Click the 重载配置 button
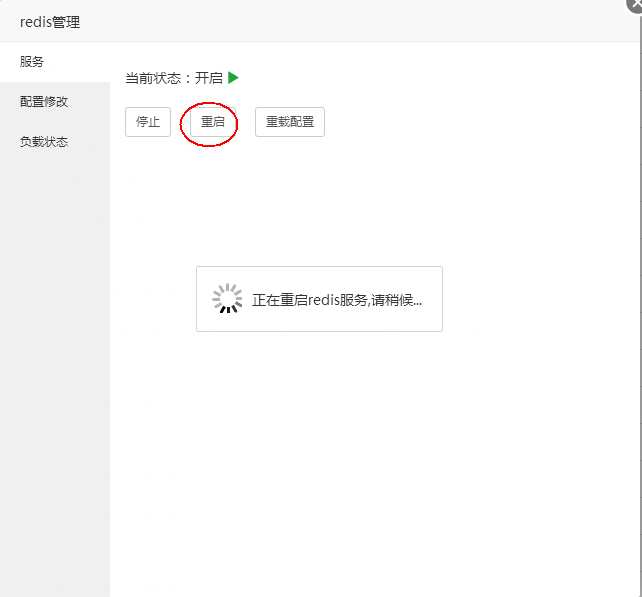The height and width of the screenshot is (597, 642). (290, 122)
